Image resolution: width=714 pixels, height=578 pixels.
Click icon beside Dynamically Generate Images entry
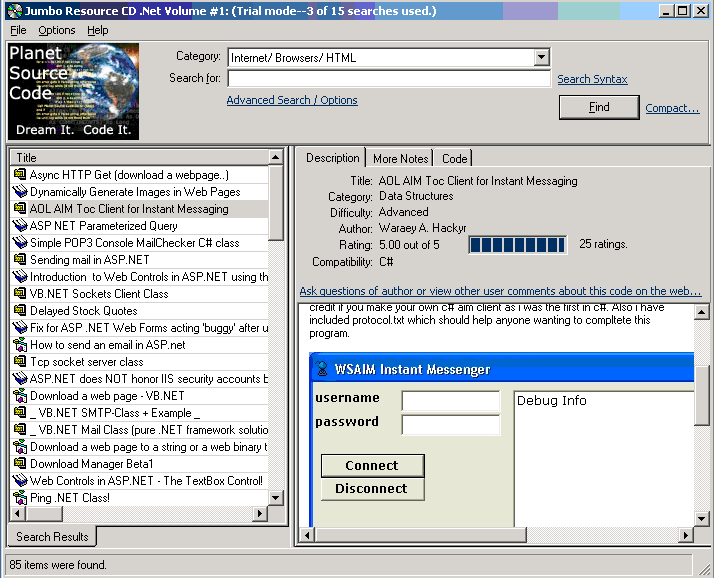pos(20,191)
